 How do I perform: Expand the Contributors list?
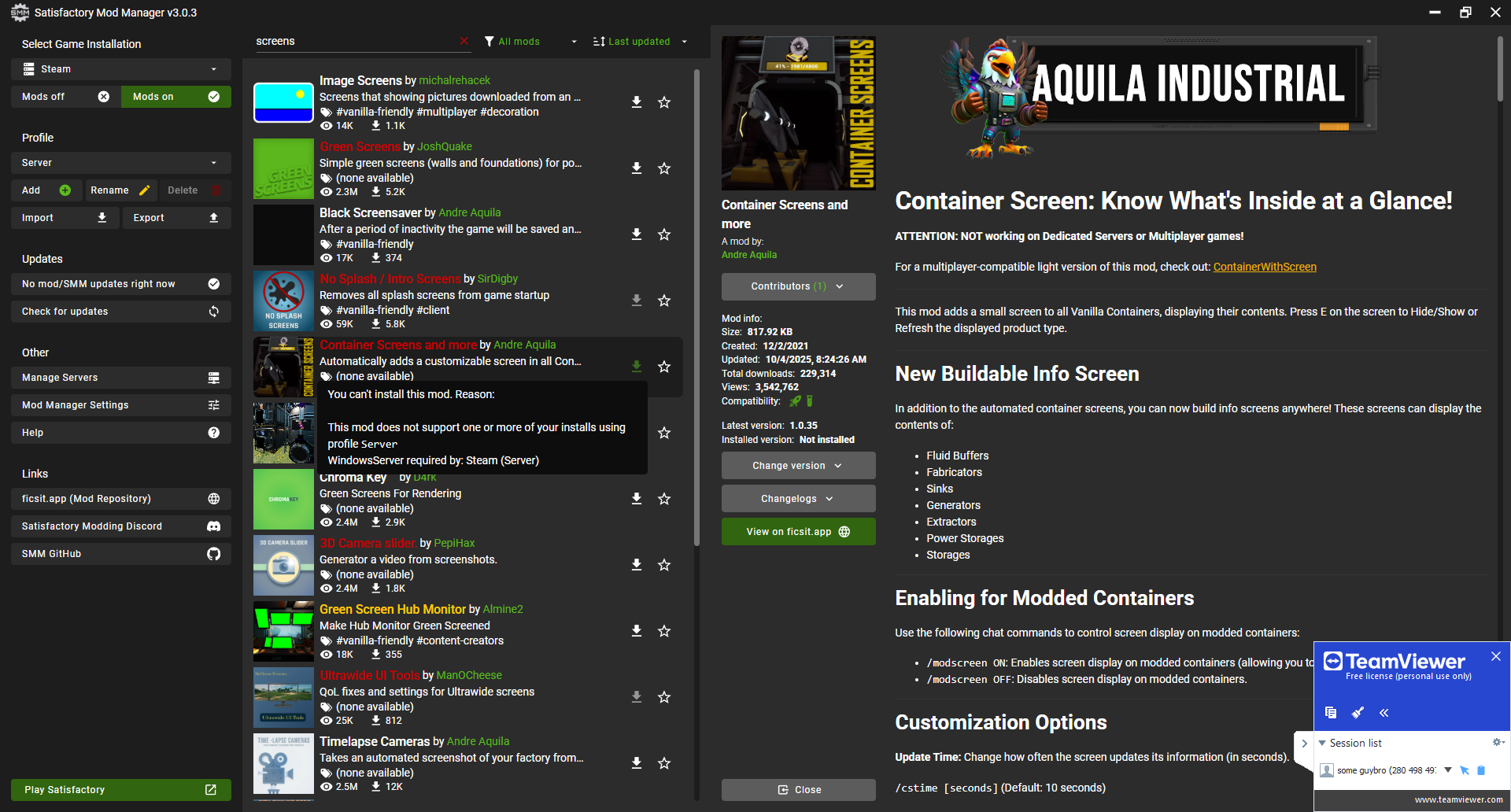pos(798,286)
